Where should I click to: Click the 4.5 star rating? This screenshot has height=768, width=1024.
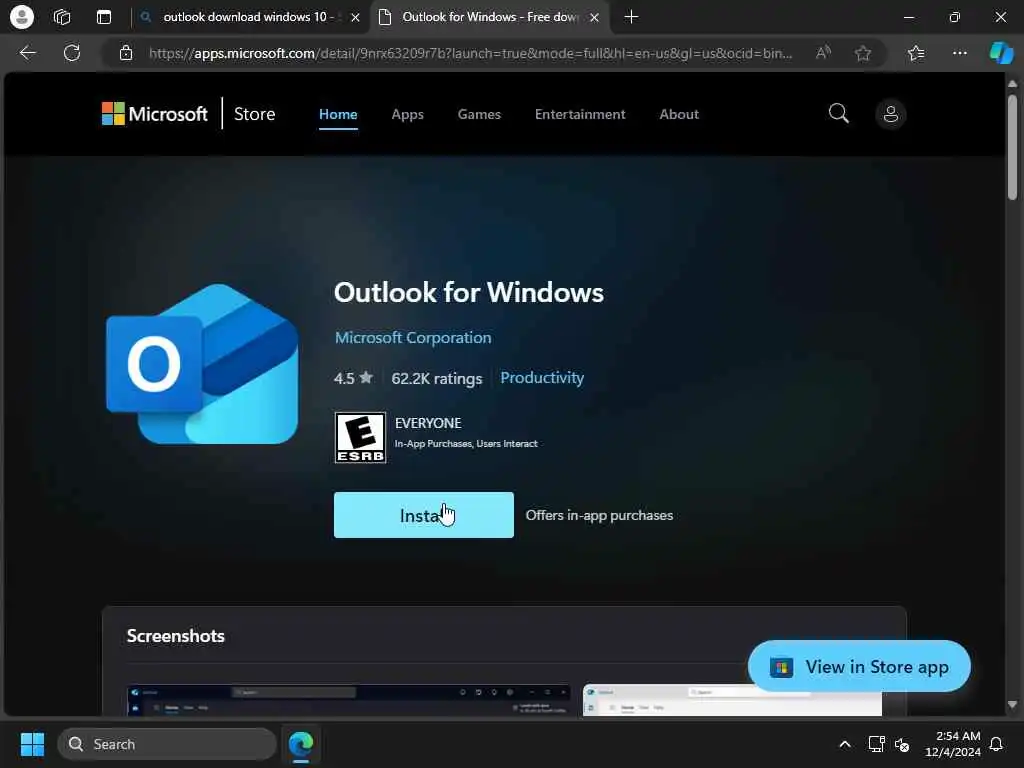click(x=353, y=378)
